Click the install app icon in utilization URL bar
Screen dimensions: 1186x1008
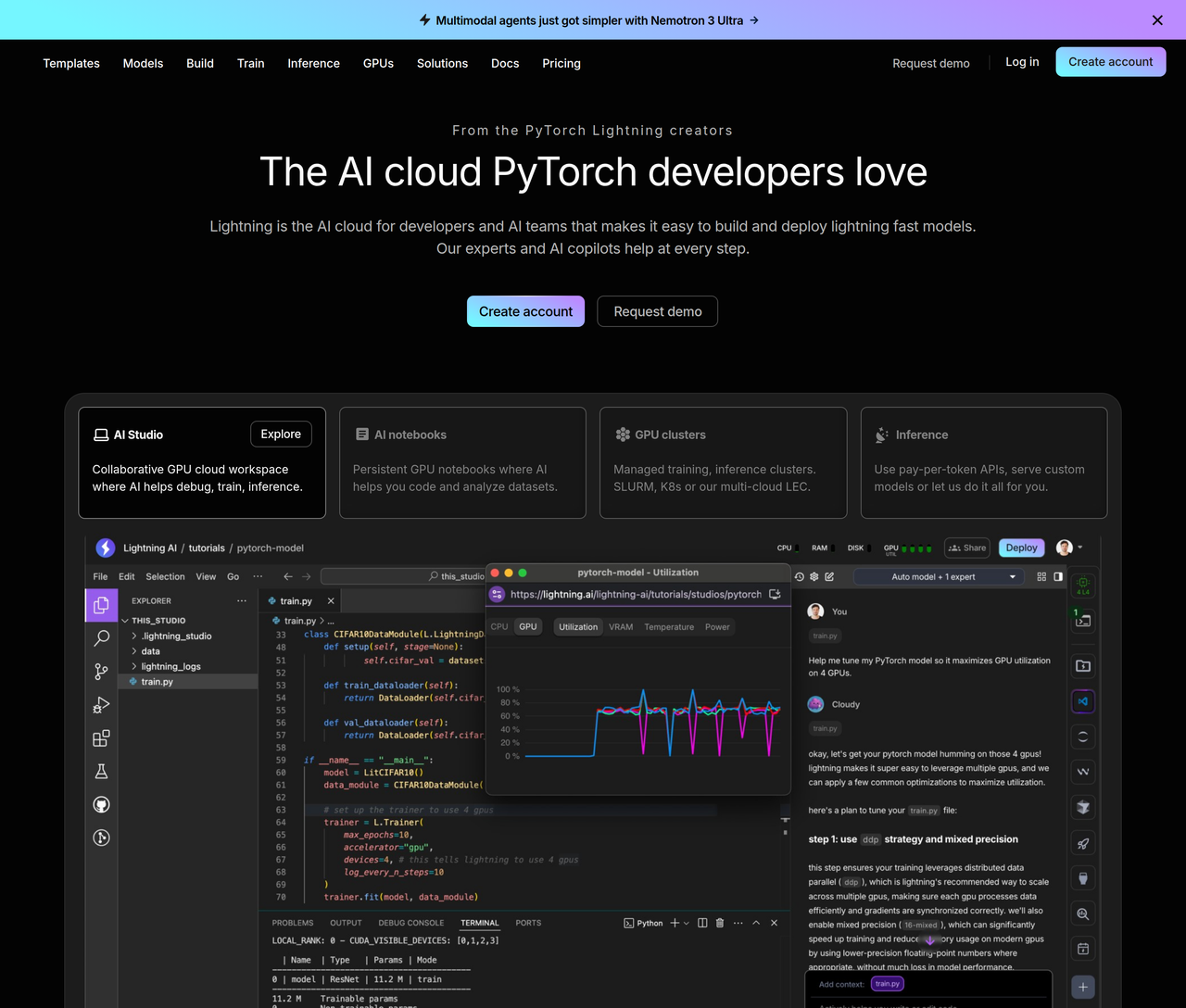click(x=775, y=594)
